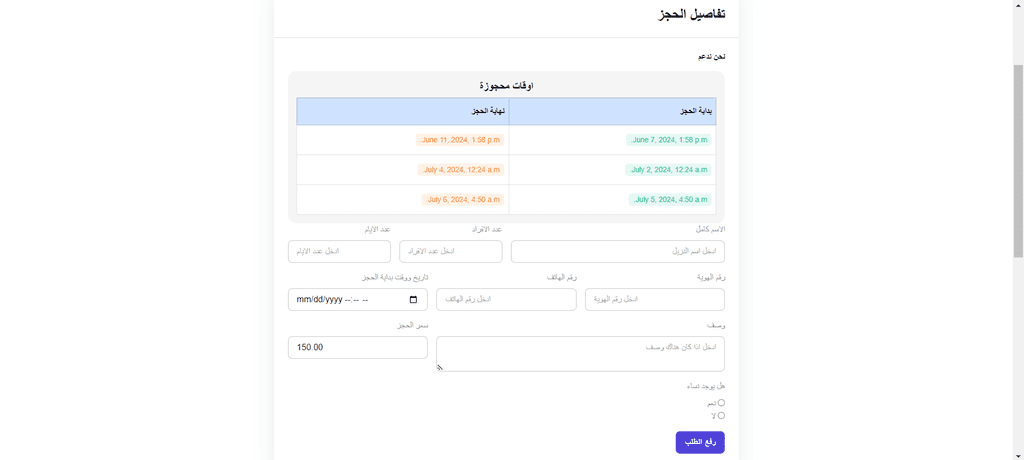Select the June 11, 2024 end time badge
Viewport: 1024px width, 460px height.
click(460, 140)
